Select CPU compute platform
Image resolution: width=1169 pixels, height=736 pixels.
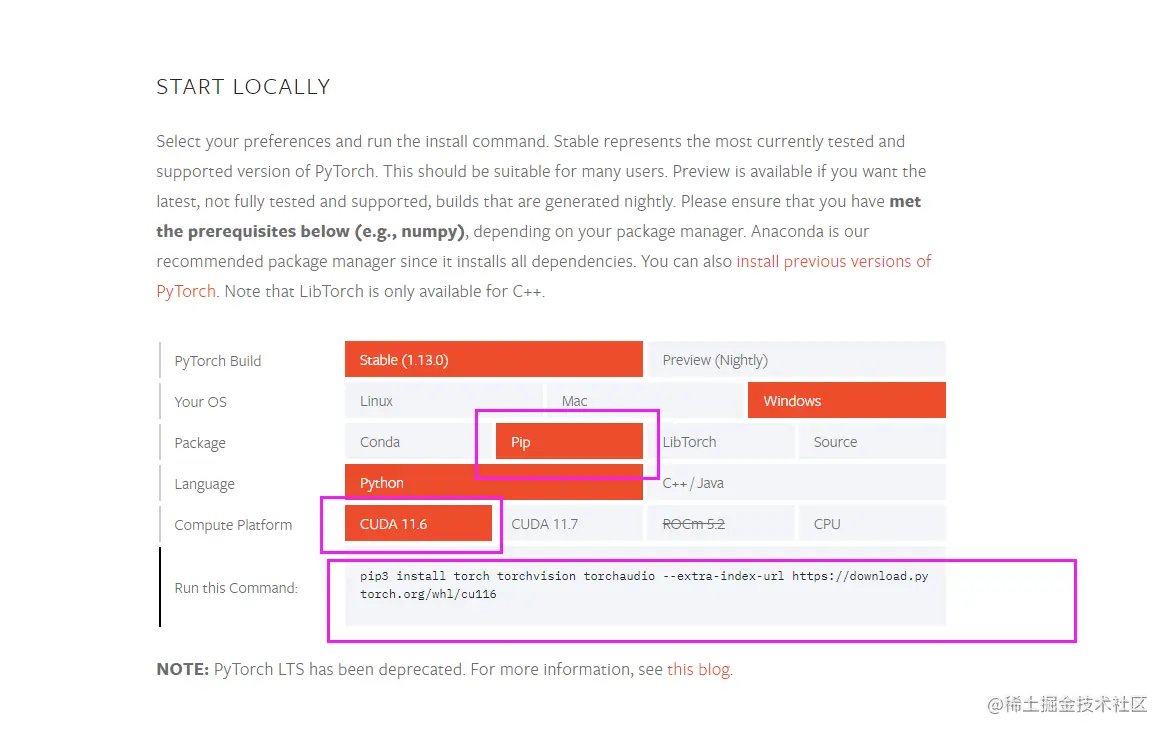[872, 523]
